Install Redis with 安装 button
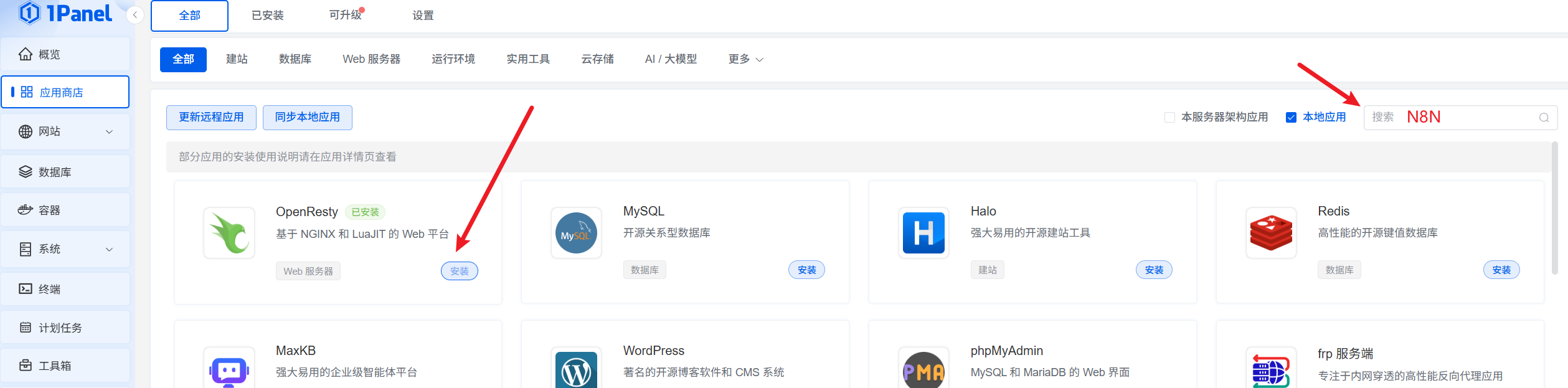1568x388 pixels. pos(1501,270)
